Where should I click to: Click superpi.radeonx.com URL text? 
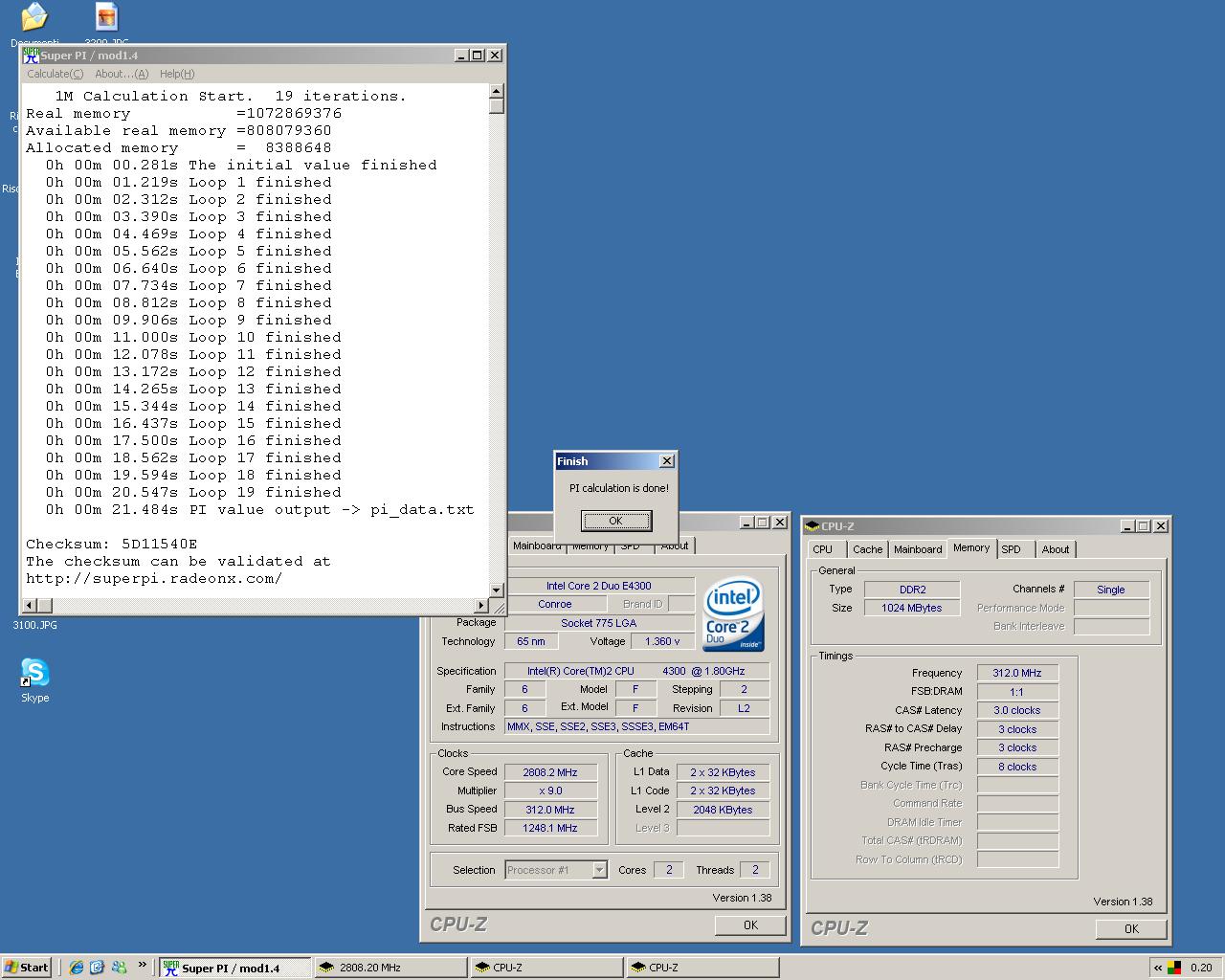pyautogui.click(x=154, y=578)
